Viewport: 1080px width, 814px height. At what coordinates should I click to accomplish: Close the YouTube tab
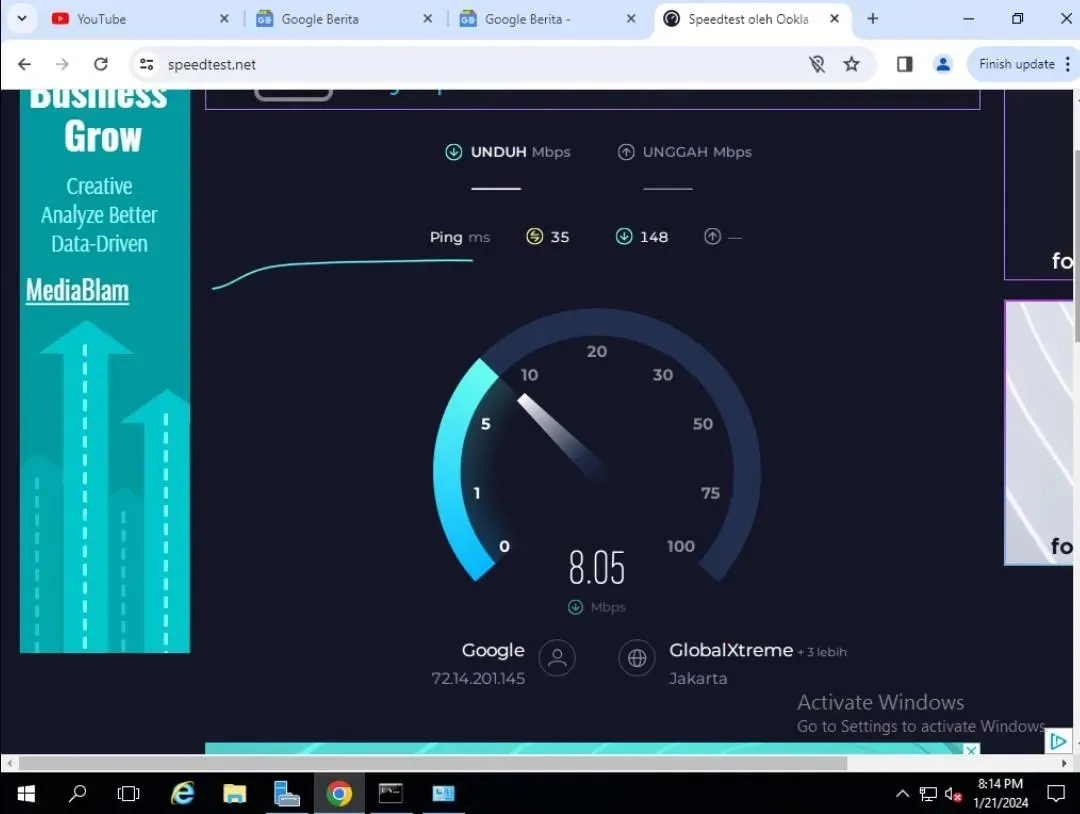tap(224, 19)
